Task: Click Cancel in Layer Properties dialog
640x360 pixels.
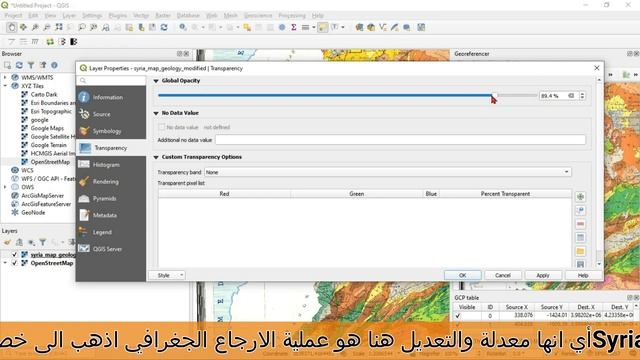Action: tap(503, 276)
